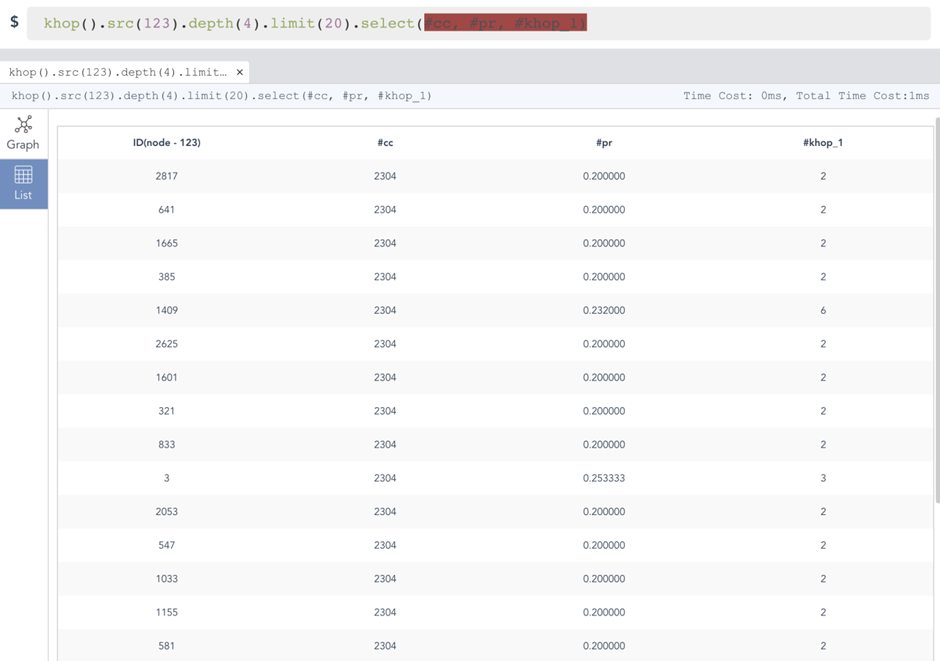Select the List view icon
The image size is (940, 661).
[x=23, y=175]
